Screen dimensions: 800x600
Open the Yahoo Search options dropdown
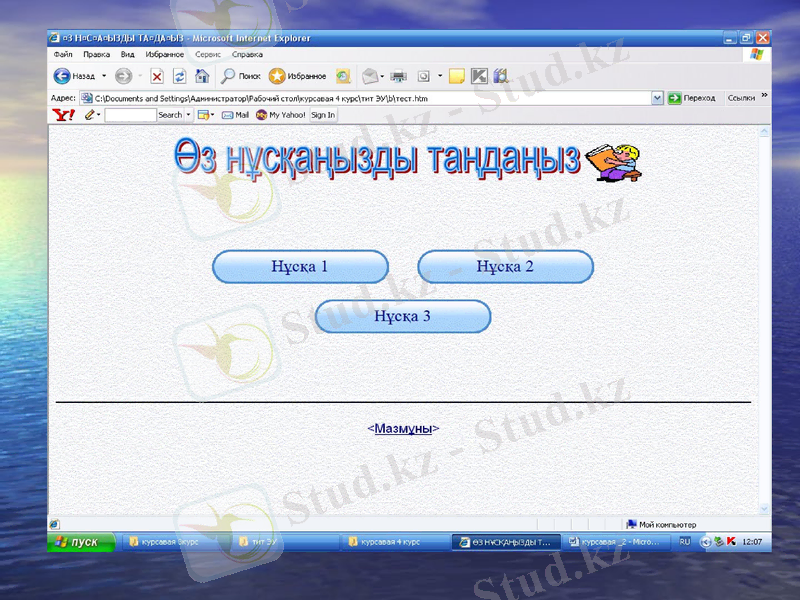click(x=190, y=115)
